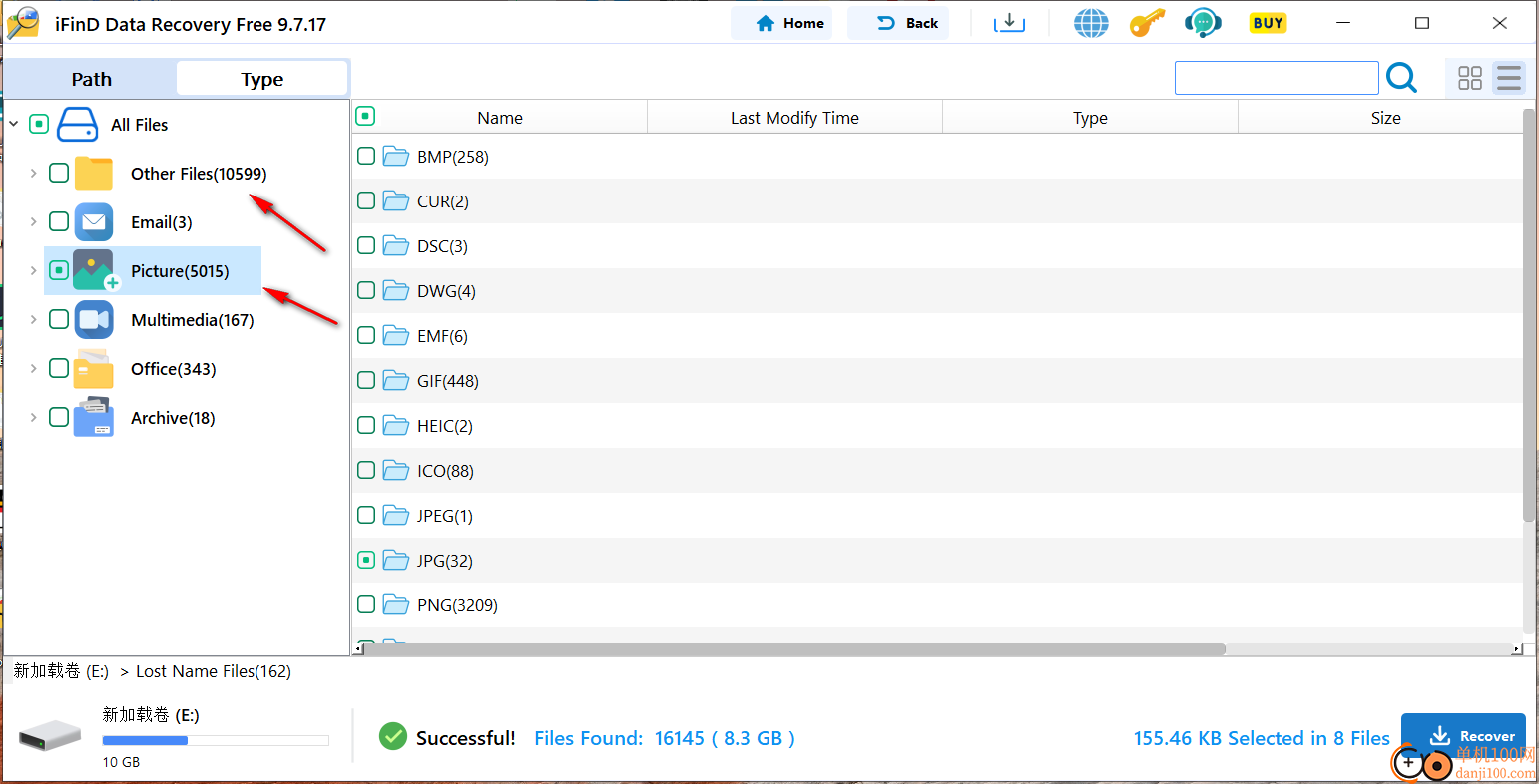This screenshot has width=1539, height=784.
Task: Click the yellow BUY icon
Action: pos(1268,23)
